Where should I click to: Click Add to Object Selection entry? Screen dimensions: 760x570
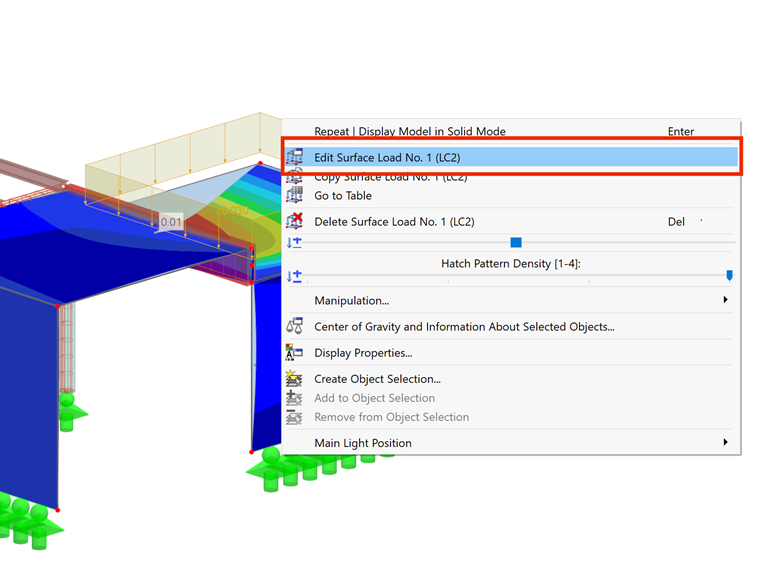pos(509,398)
